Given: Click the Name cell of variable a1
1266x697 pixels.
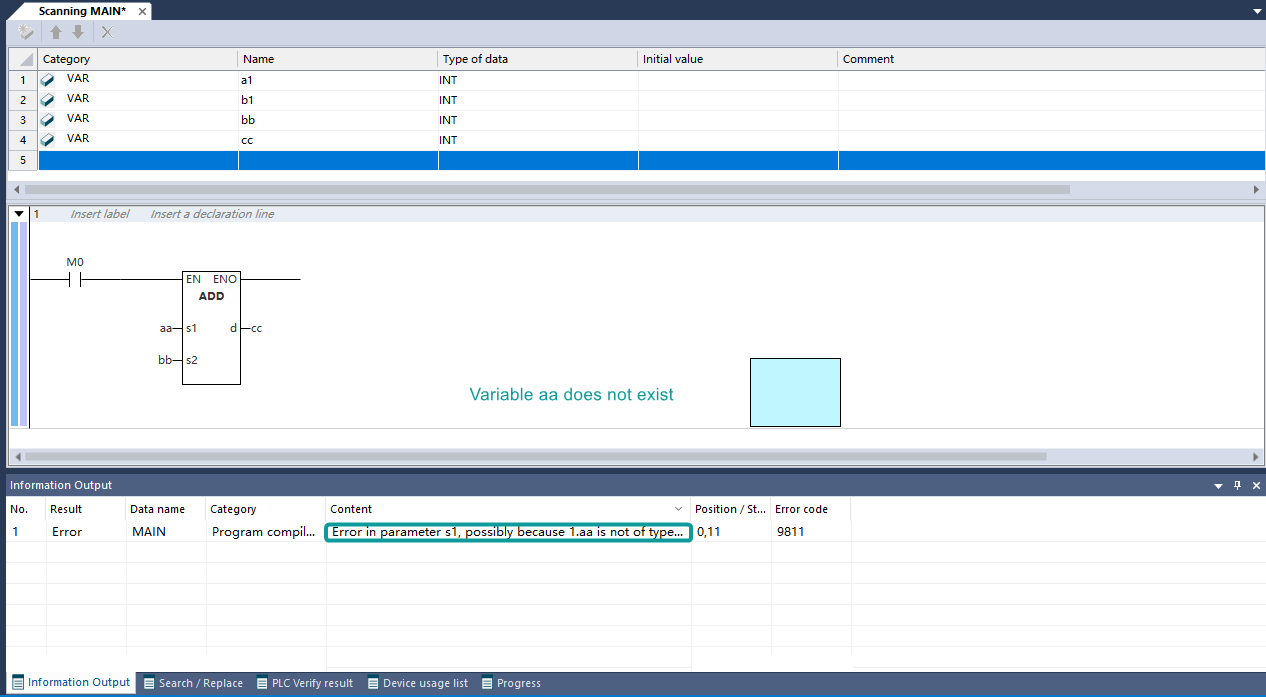Looking at the screenshot, I should click(337, 80).
